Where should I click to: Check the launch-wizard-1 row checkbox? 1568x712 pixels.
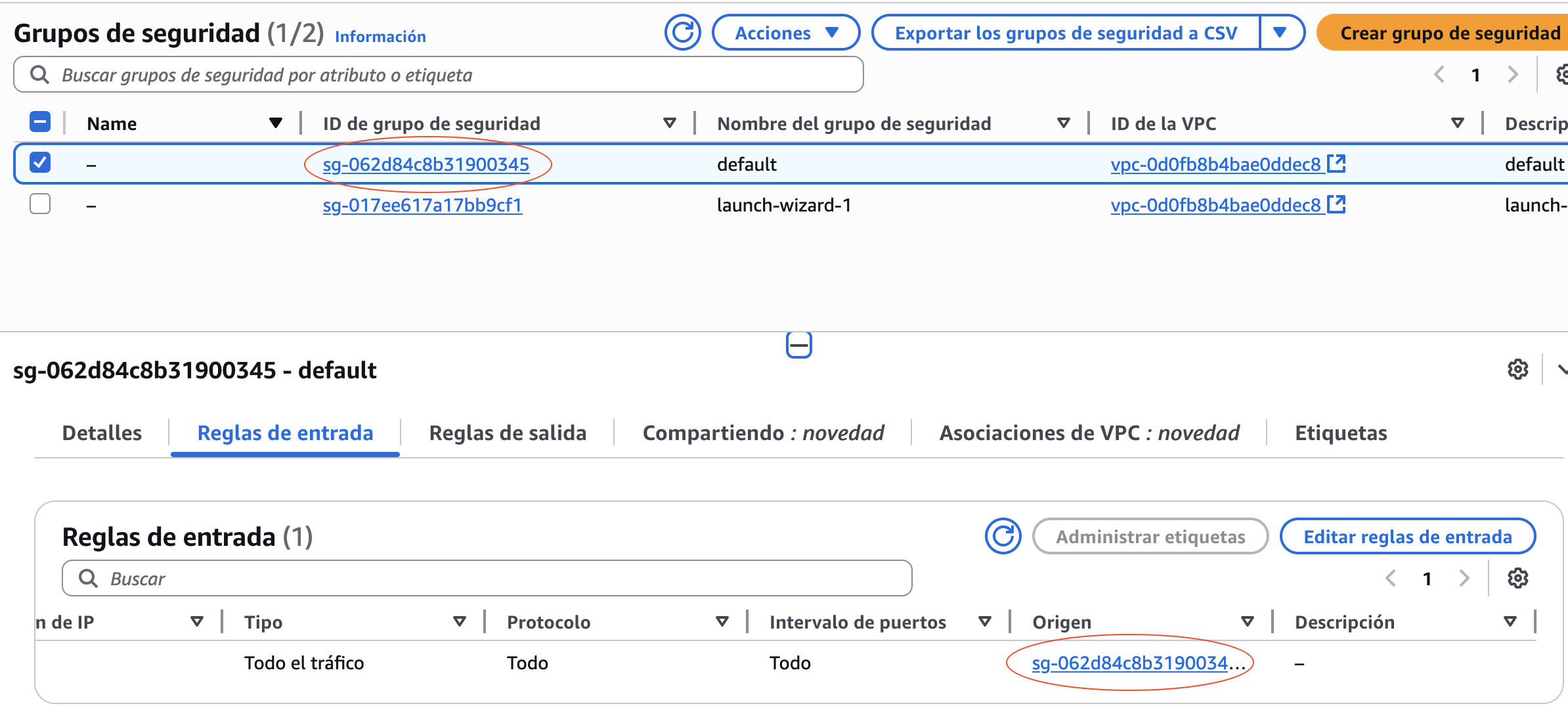40,204
